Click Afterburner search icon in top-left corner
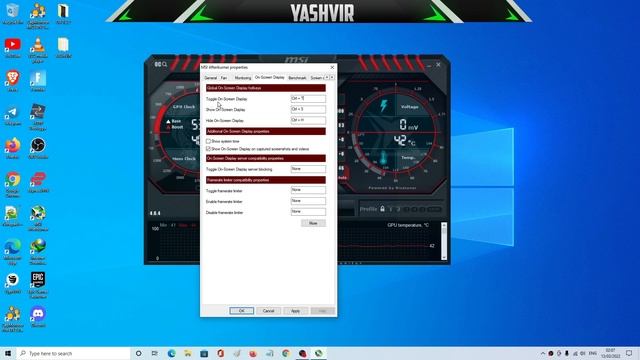 pos(164,64)
